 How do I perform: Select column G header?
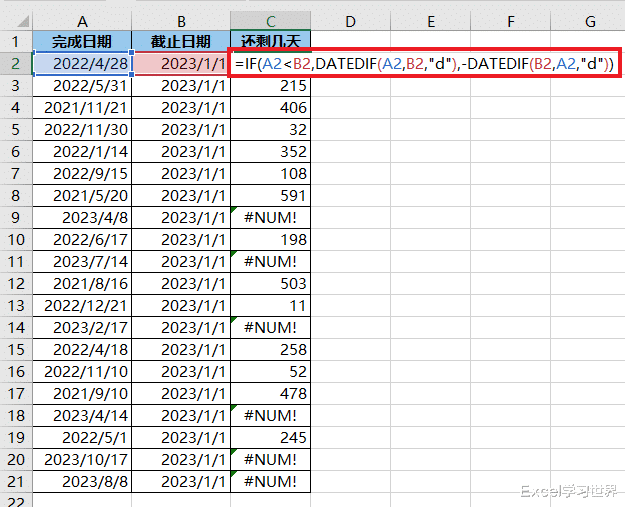pos(588,21)
